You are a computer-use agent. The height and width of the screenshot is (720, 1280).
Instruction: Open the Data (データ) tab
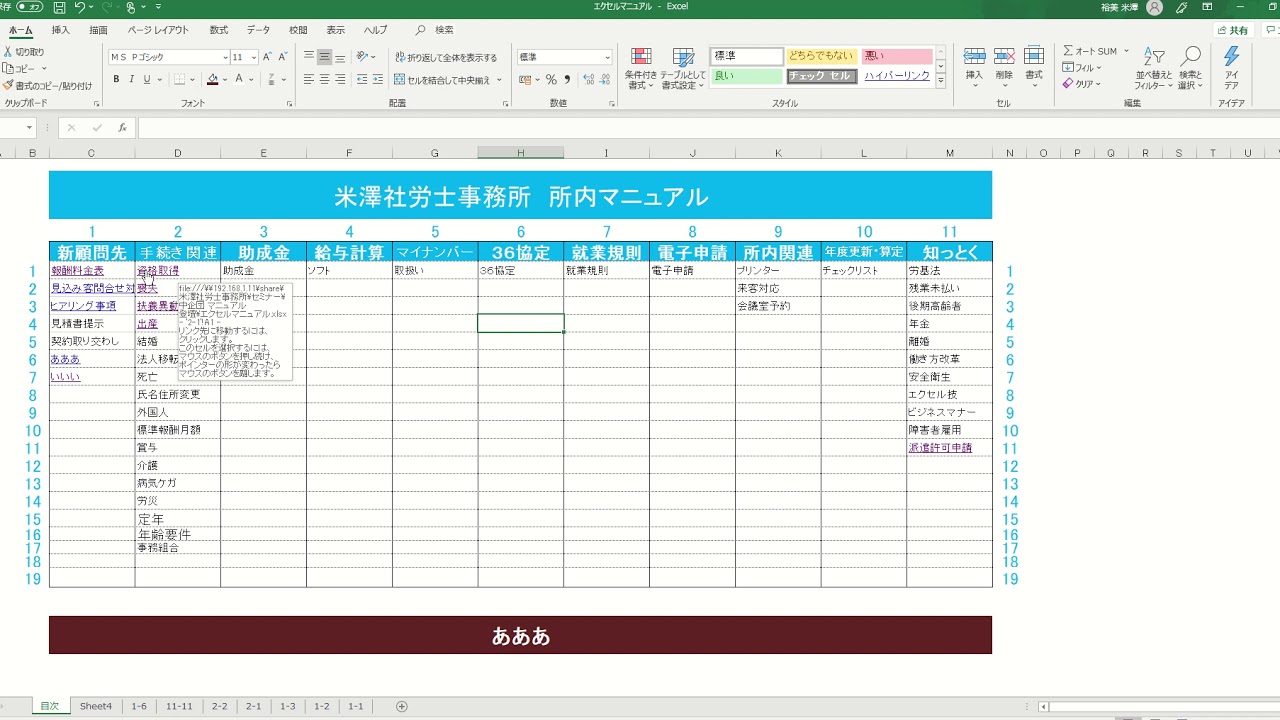(258, 30)
